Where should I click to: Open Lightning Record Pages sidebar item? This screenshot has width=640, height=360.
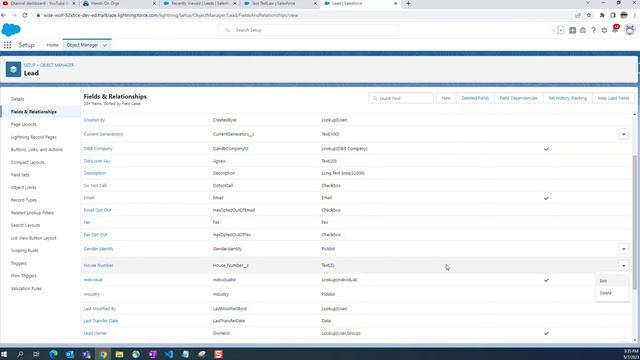[33, 137]
